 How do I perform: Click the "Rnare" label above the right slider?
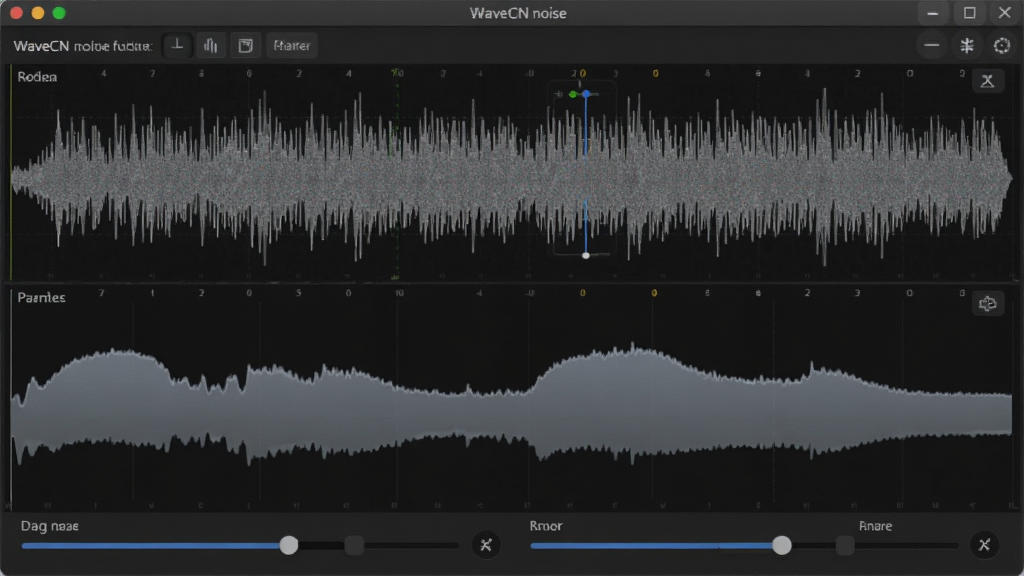click(x=876, y=526)
